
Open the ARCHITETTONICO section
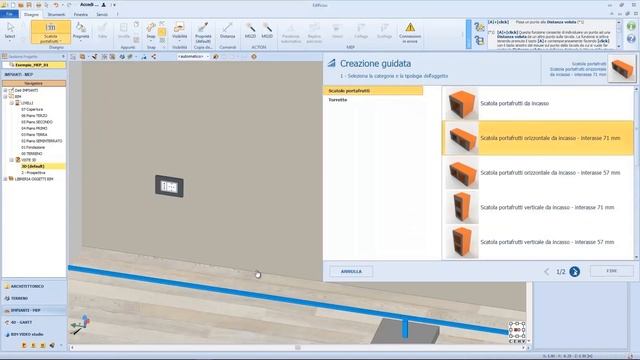coord(34,287)
